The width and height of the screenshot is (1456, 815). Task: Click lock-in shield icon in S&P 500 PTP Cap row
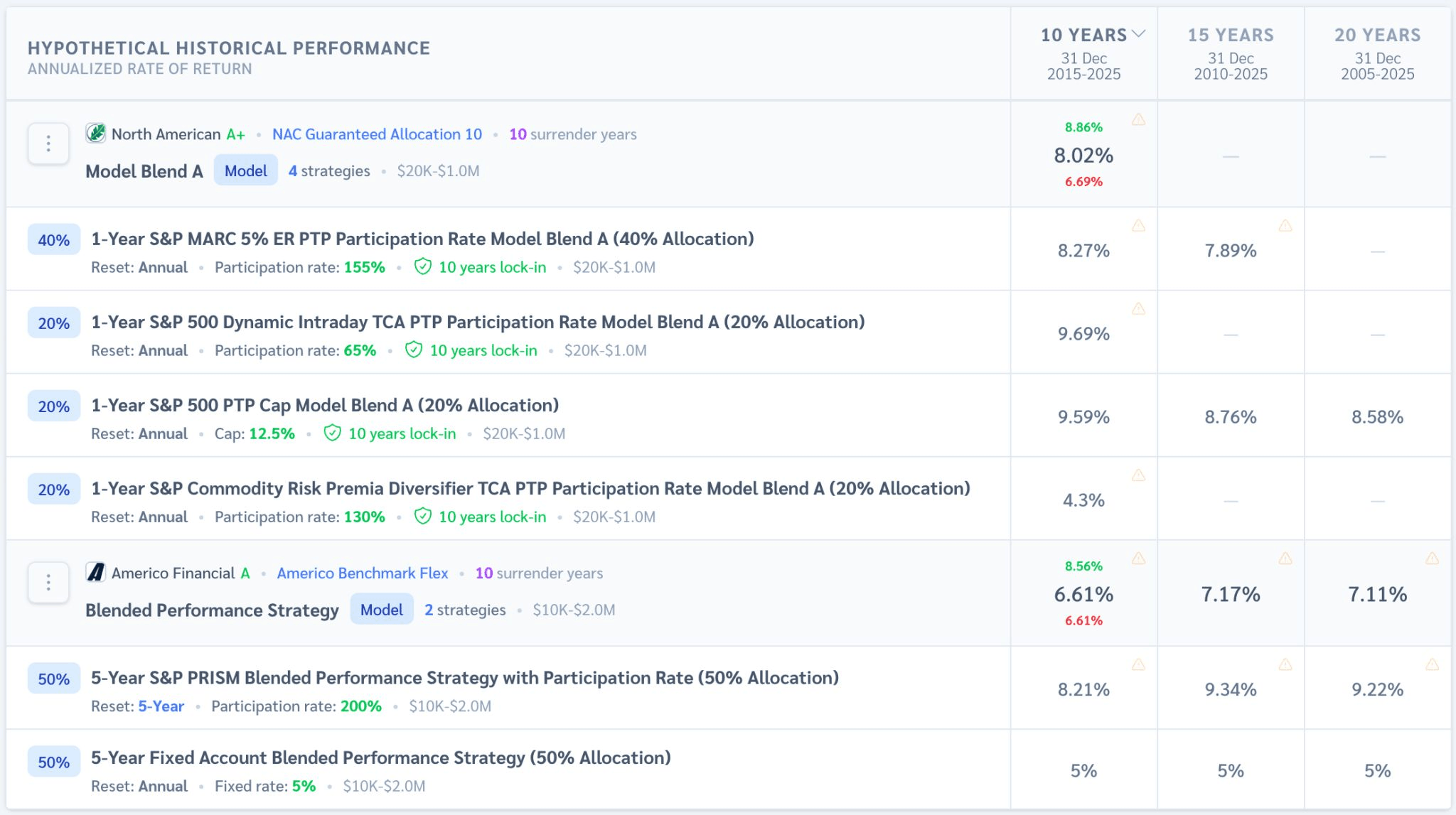click(332, 433)
